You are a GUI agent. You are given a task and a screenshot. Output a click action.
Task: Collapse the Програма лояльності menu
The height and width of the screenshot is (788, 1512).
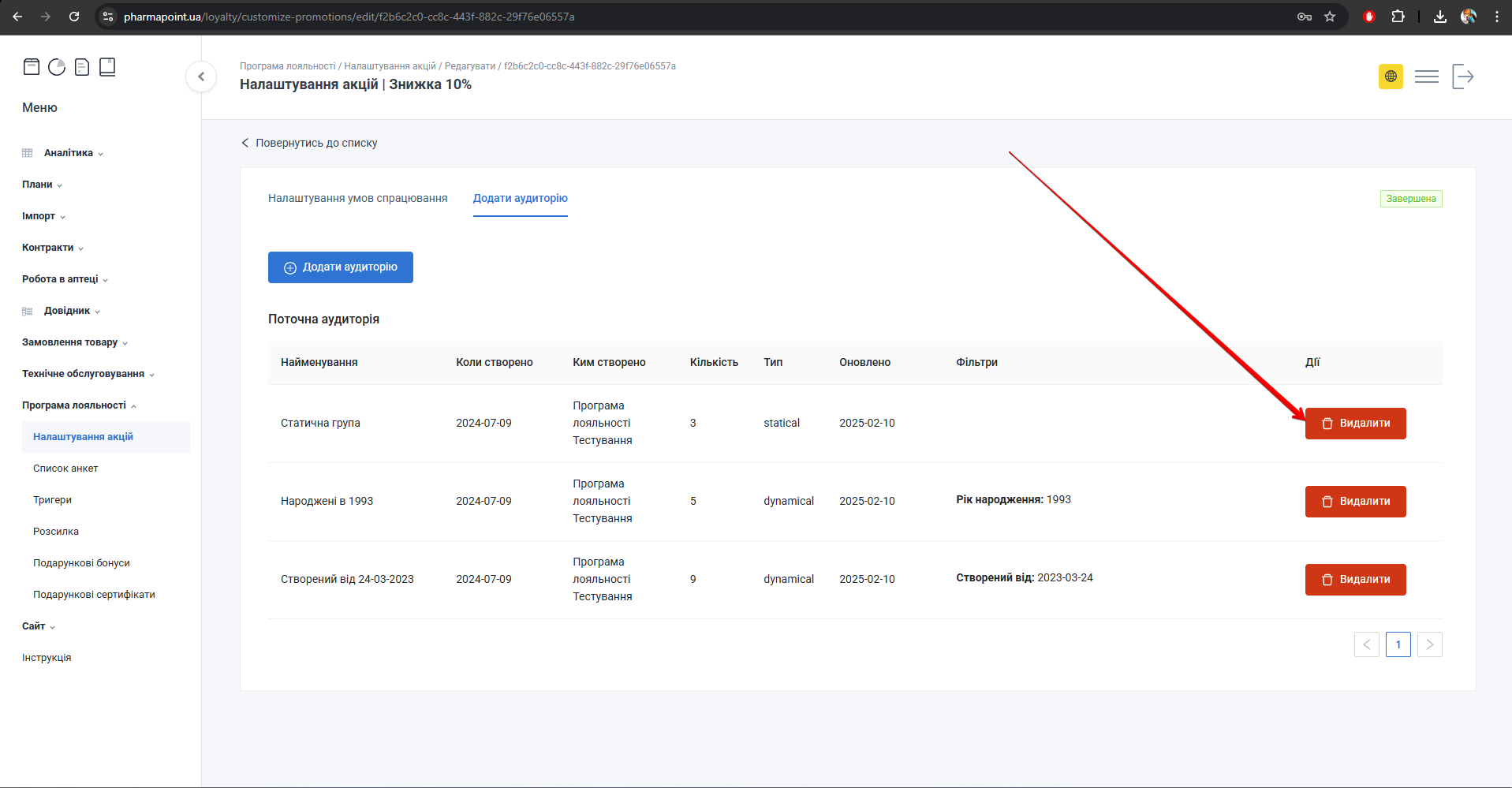click(79, 405)
